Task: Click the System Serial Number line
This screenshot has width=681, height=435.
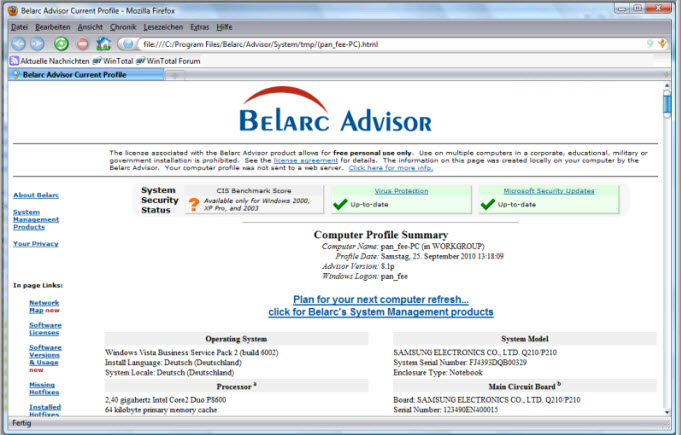Action: [460, 362]
